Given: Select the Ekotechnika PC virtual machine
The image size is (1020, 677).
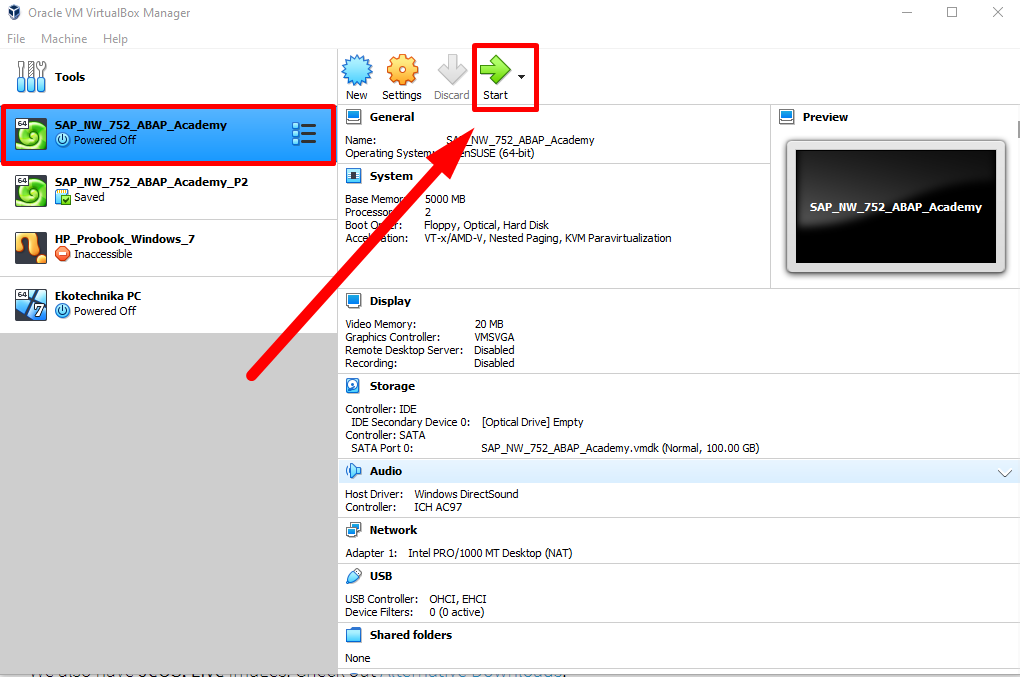Looking at the screenshot, I should [x=168, y=304].
